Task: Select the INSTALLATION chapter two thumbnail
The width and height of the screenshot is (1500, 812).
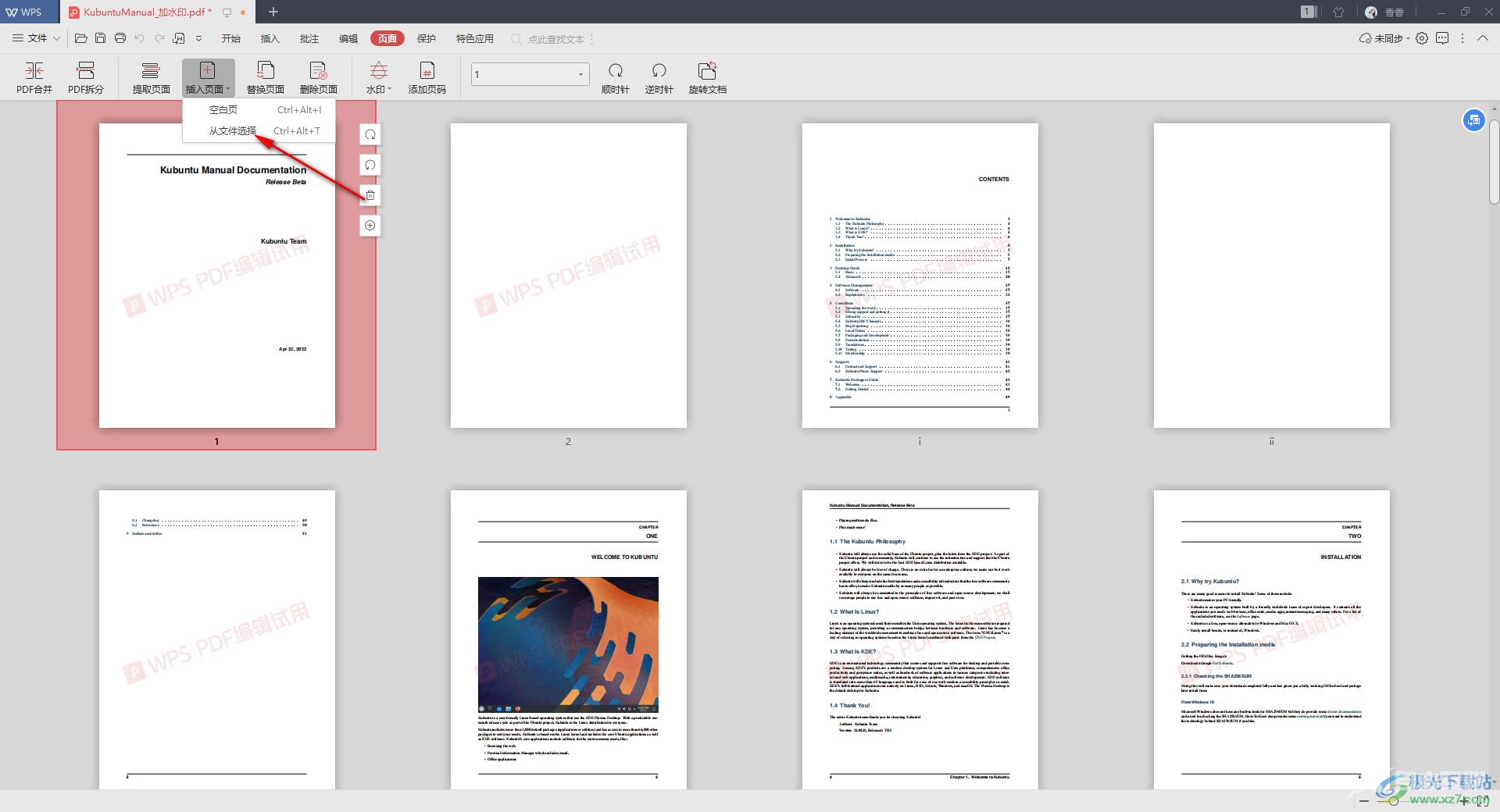Action: (1272, 639)
